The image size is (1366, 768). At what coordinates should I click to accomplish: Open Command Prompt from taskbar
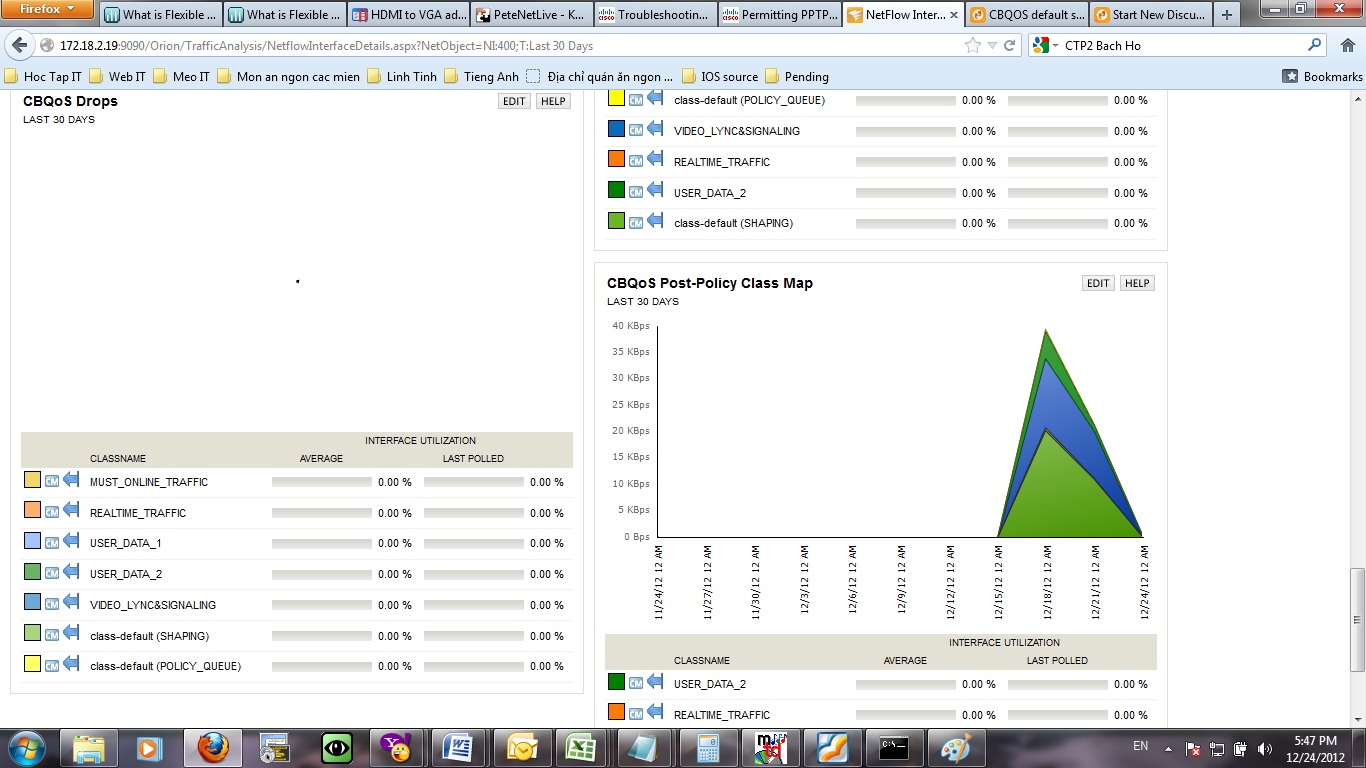pos(894,748)
